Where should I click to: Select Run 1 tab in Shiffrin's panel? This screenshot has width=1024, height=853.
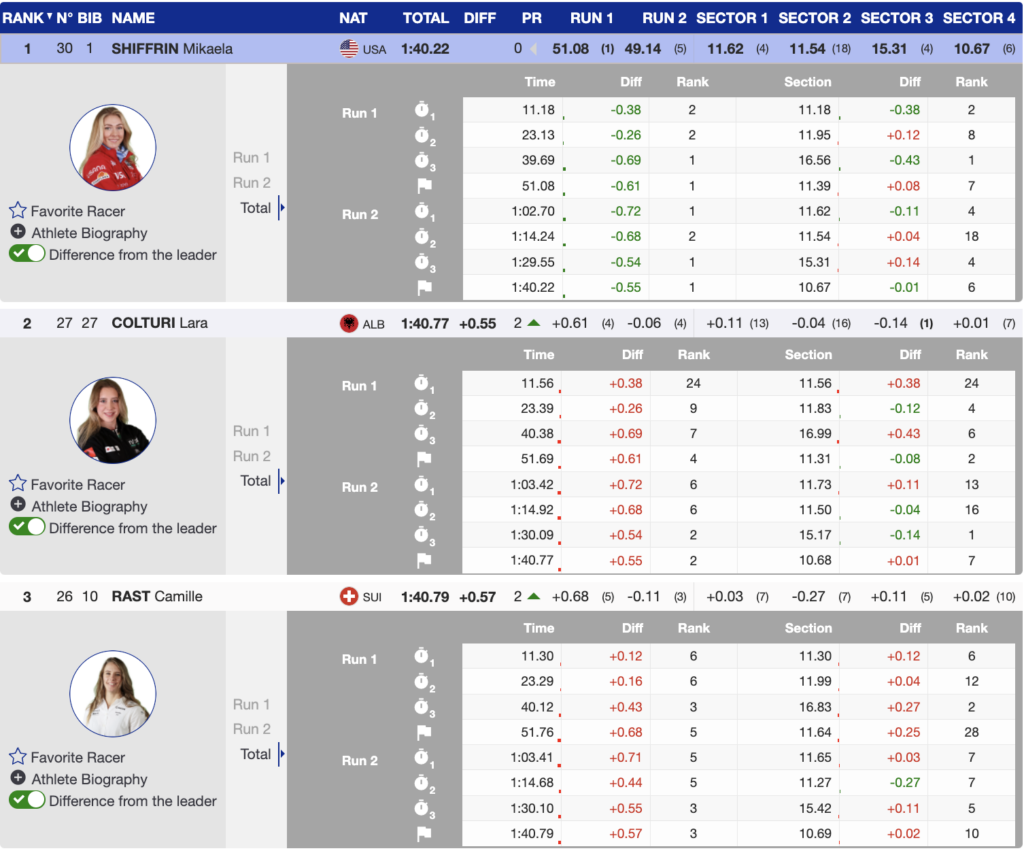tap(251, 158)
